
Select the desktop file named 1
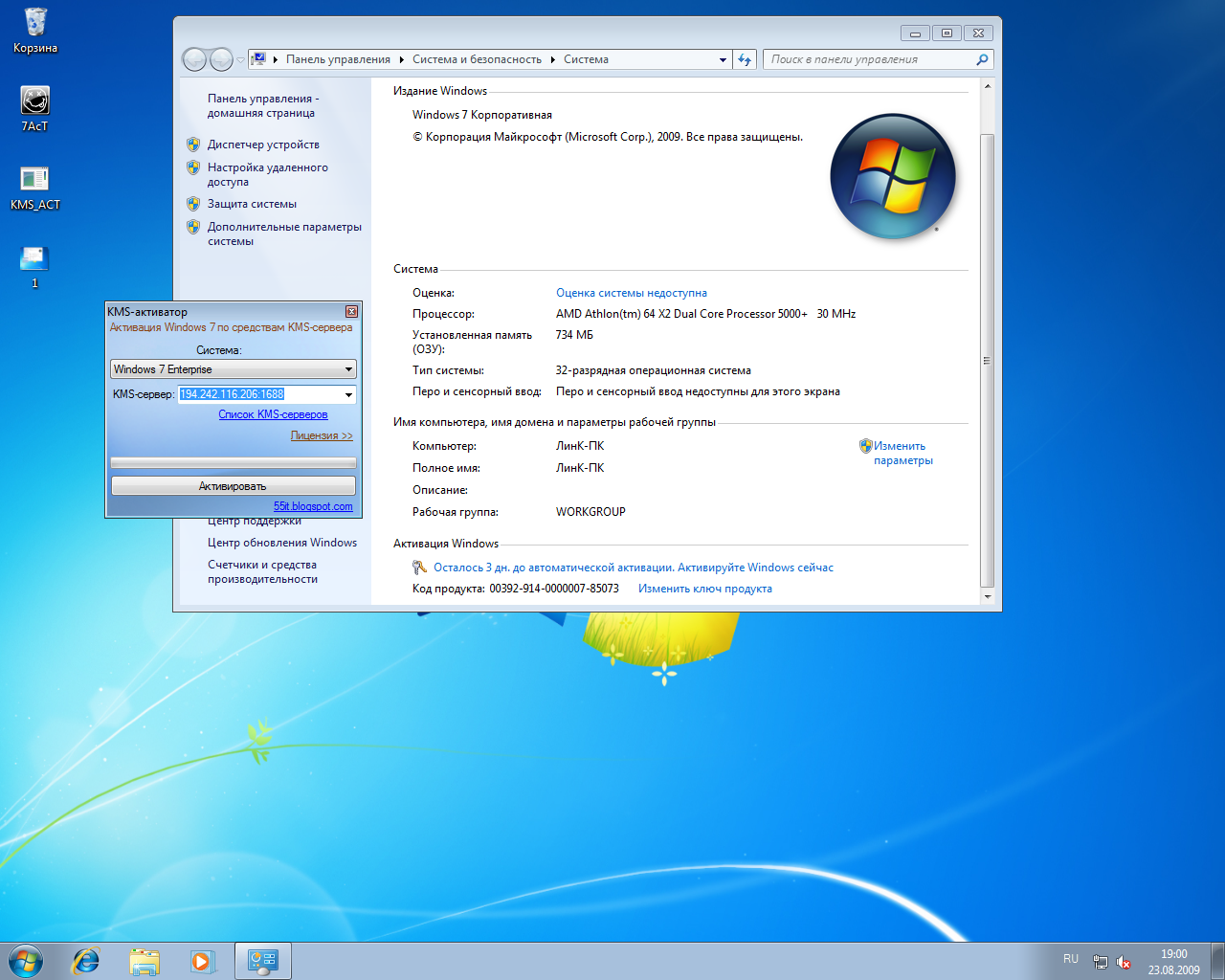tap(34, 266)
